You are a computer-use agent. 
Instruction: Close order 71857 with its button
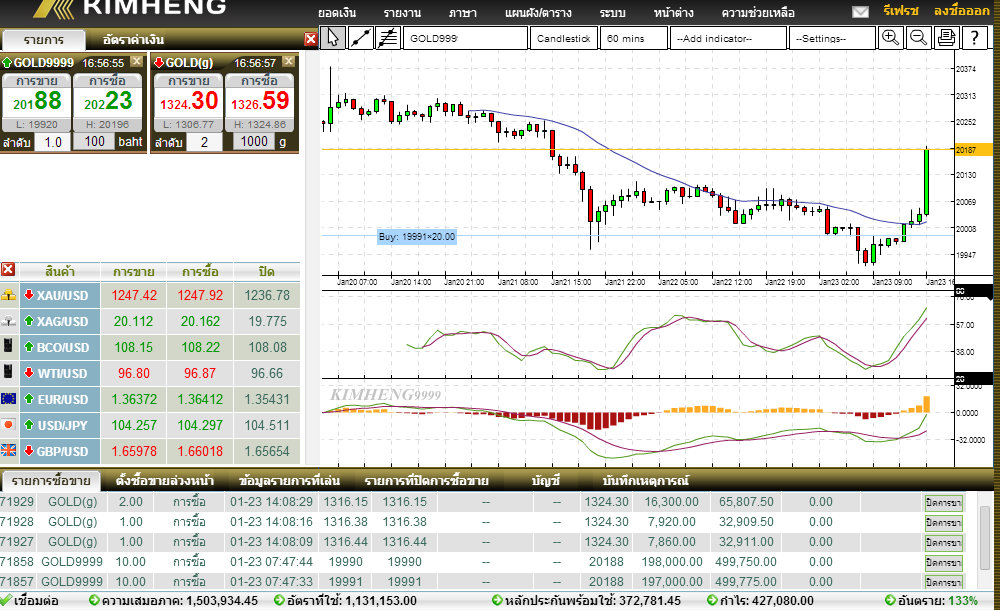tap(943, 582)
